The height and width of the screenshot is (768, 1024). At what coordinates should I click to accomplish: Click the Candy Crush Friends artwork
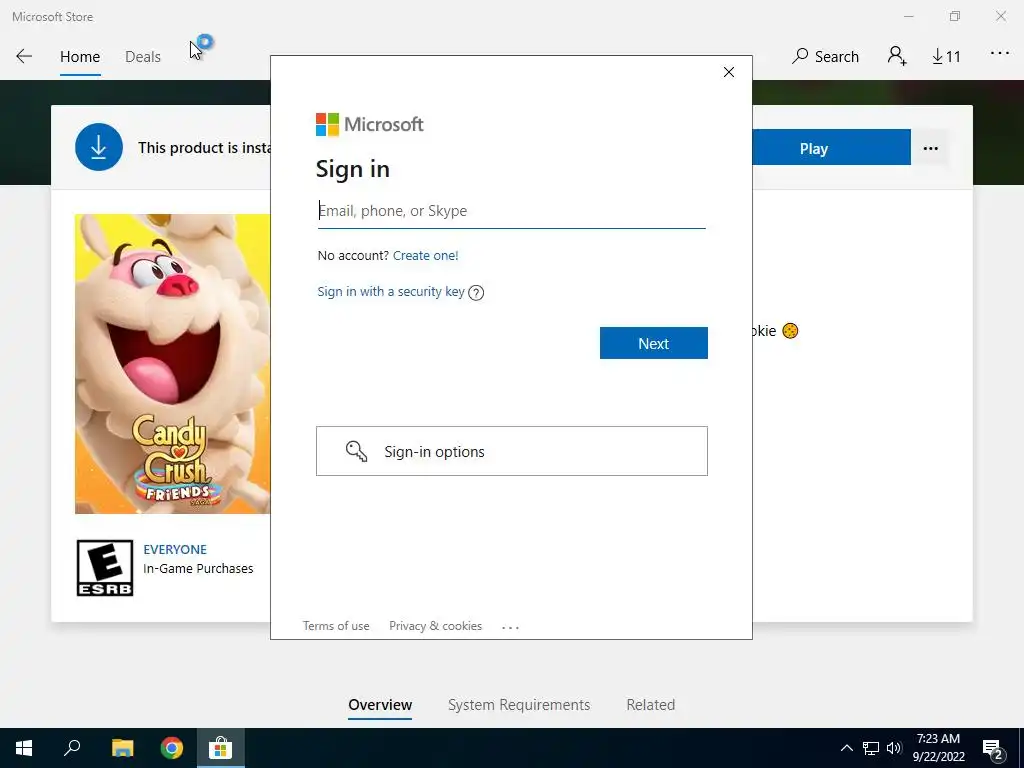click(x=172, y=364)
